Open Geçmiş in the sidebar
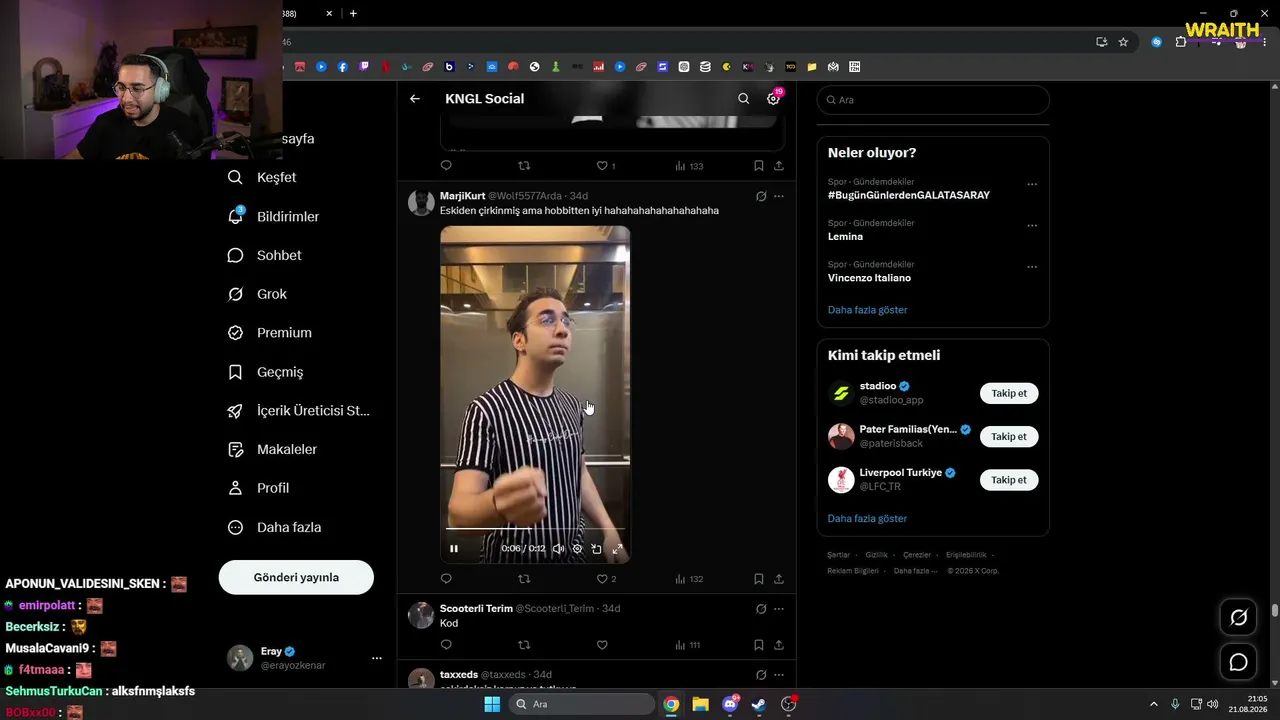 [265, 372]
